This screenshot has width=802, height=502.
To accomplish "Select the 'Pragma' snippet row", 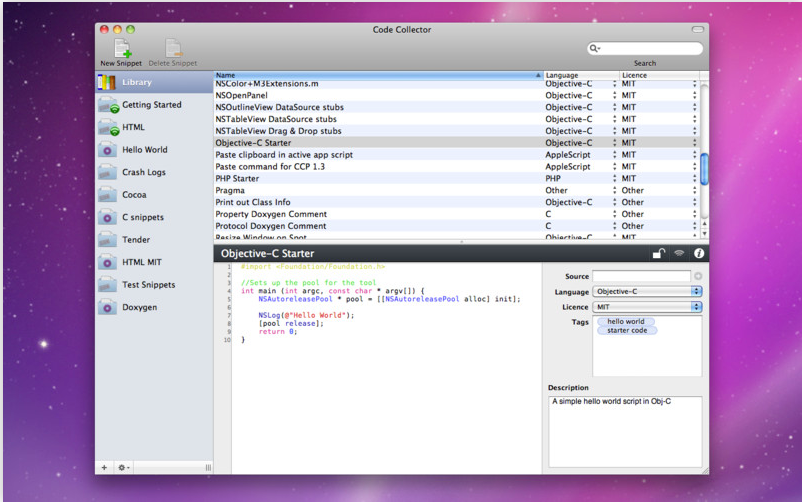I will pos(457,190).
